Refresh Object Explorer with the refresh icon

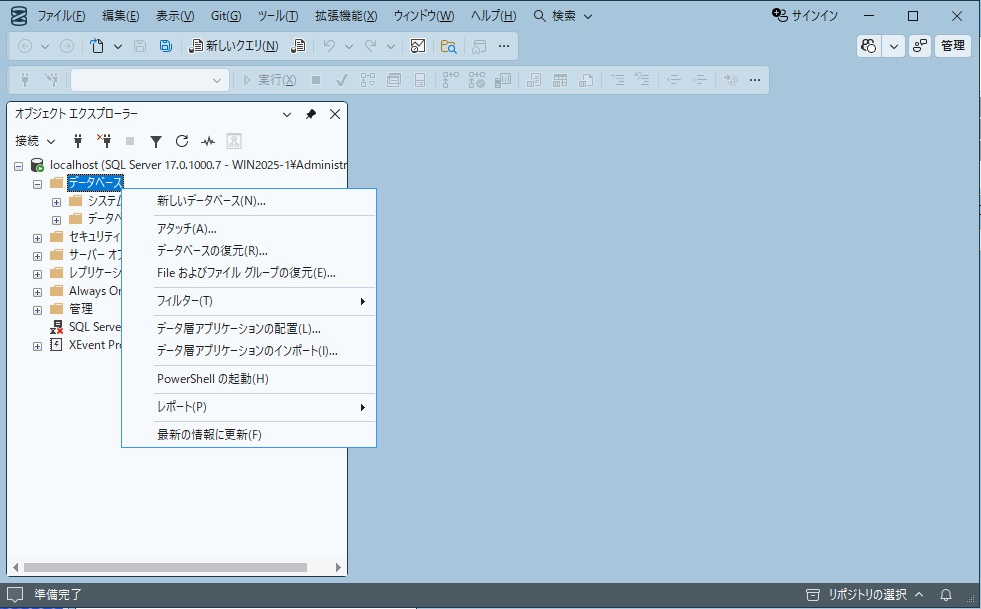182,141
